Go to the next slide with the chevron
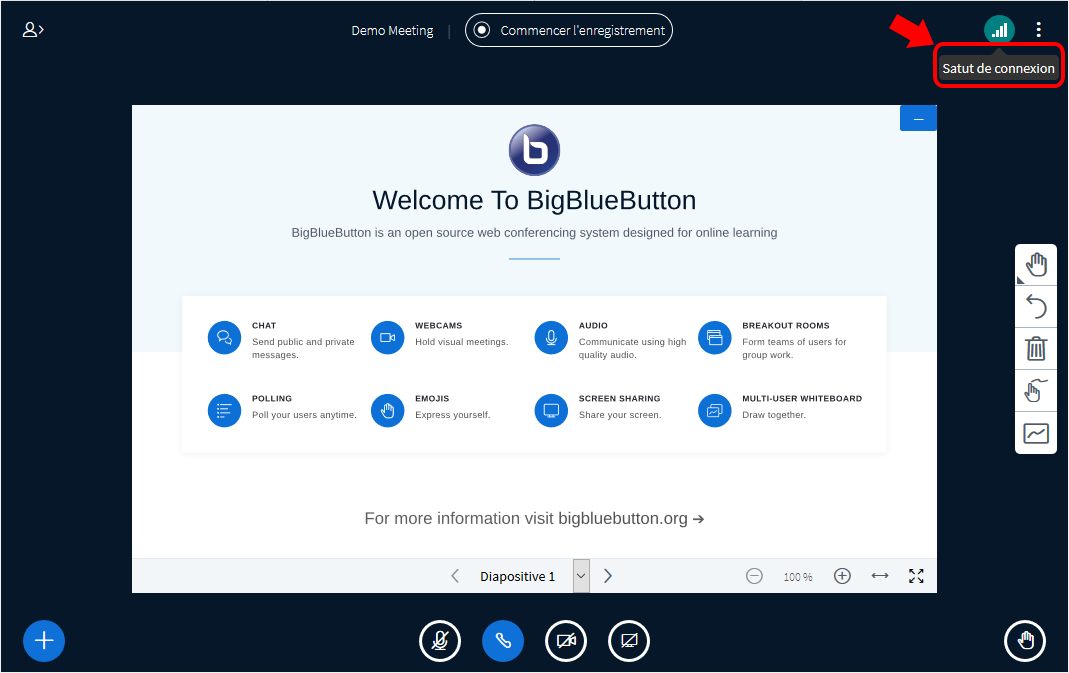 tap(607, 576)
